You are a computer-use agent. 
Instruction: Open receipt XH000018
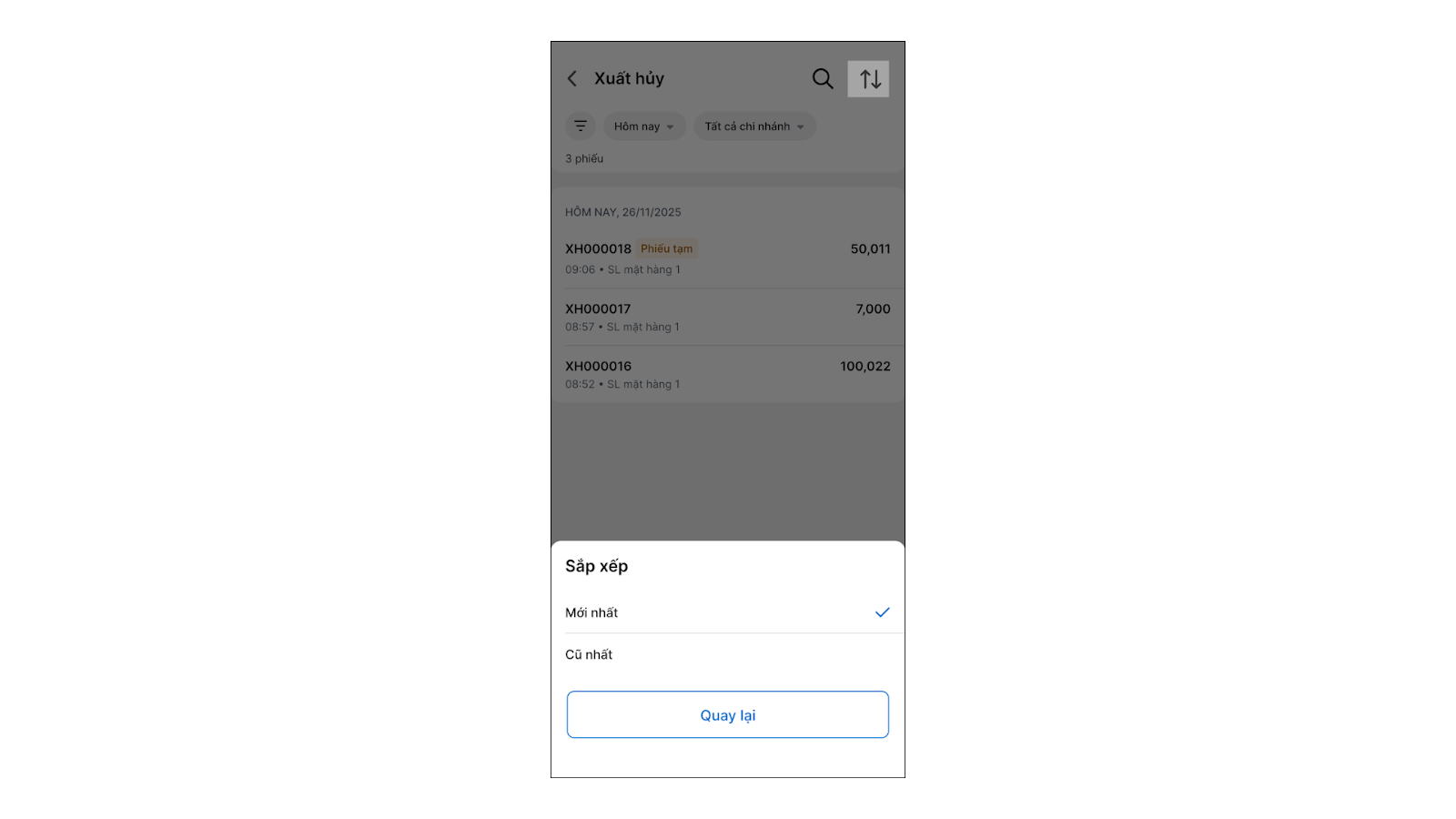tap(598, 249)
